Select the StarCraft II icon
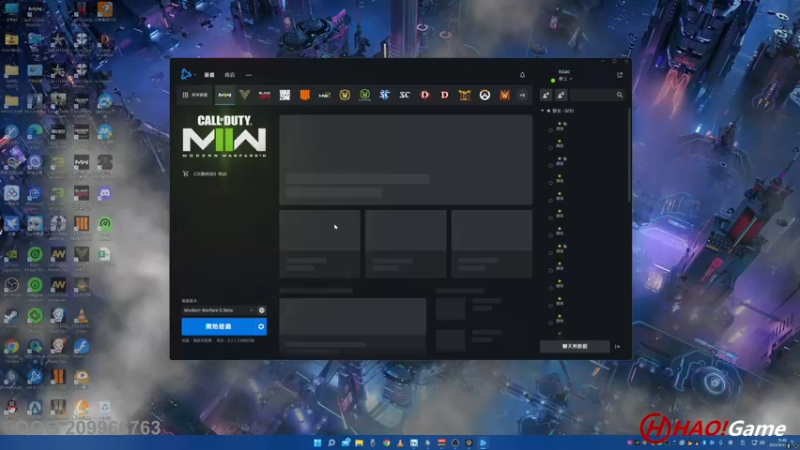This screenshot has height=450, width=800. [385, 95]
